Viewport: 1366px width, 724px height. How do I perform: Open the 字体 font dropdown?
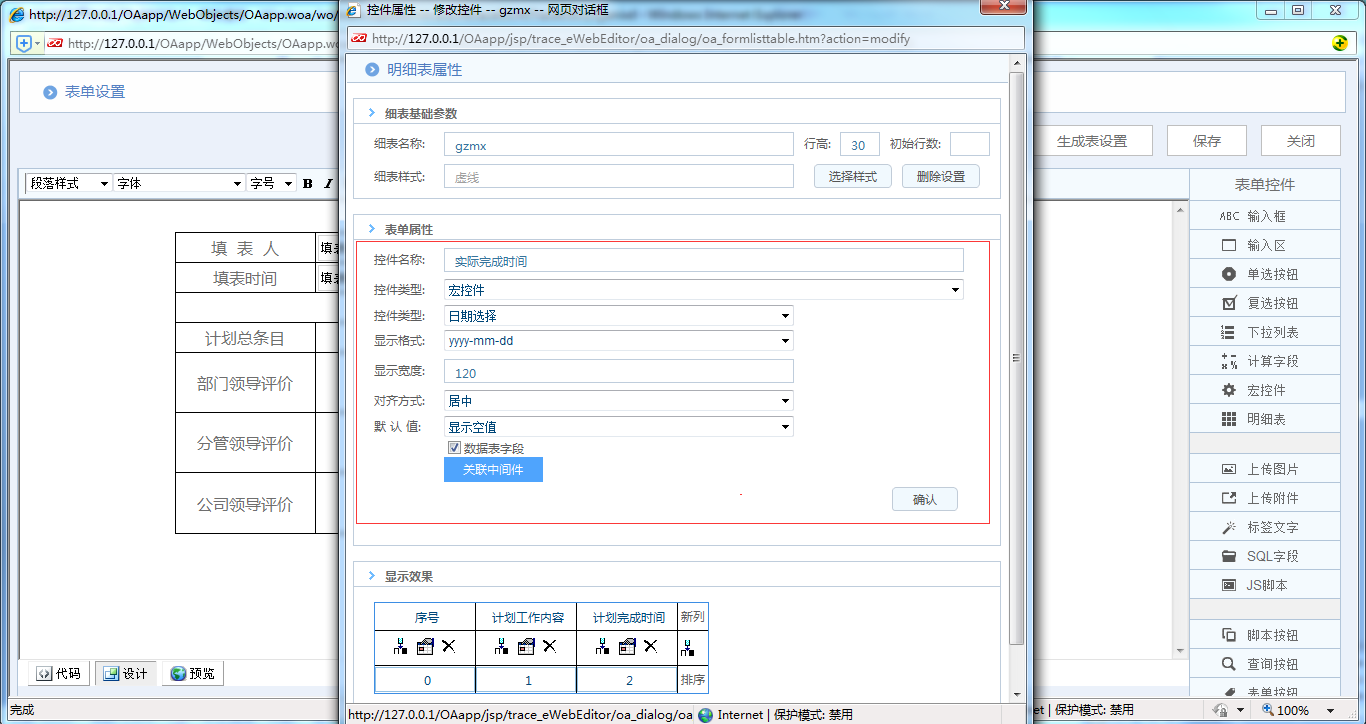coord(178,183)
